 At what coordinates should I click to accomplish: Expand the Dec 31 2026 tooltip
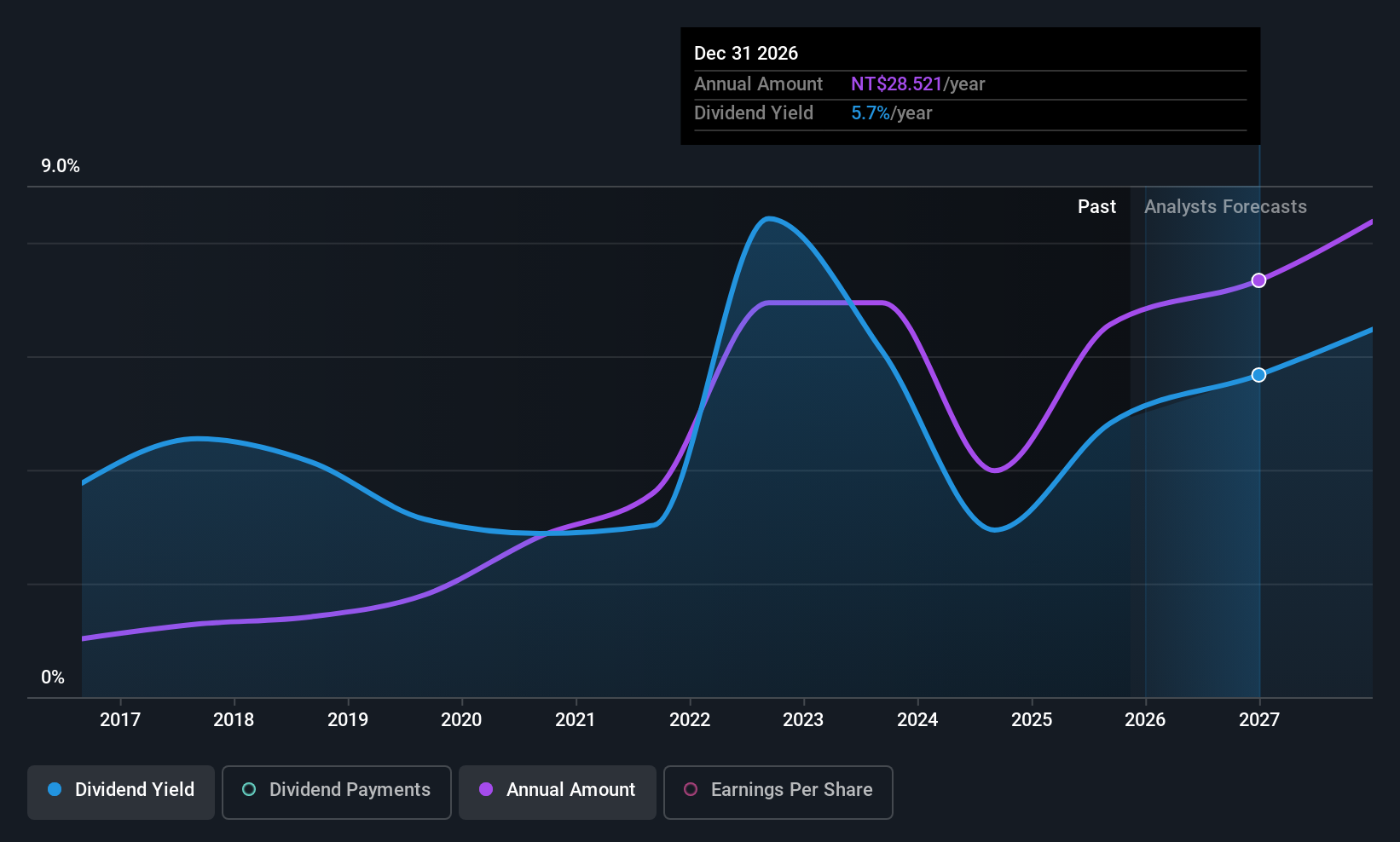point(969,85)
